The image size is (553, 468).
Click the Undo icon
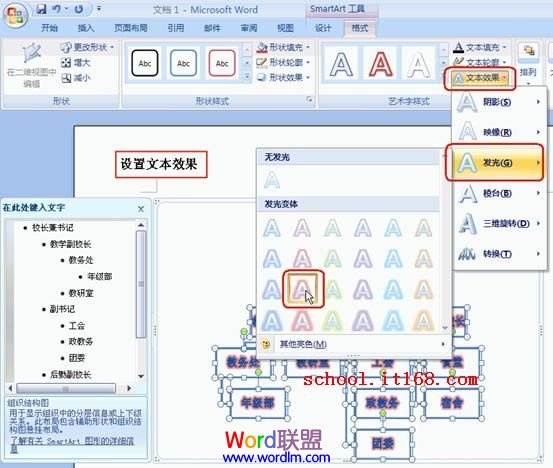point(56,9)
